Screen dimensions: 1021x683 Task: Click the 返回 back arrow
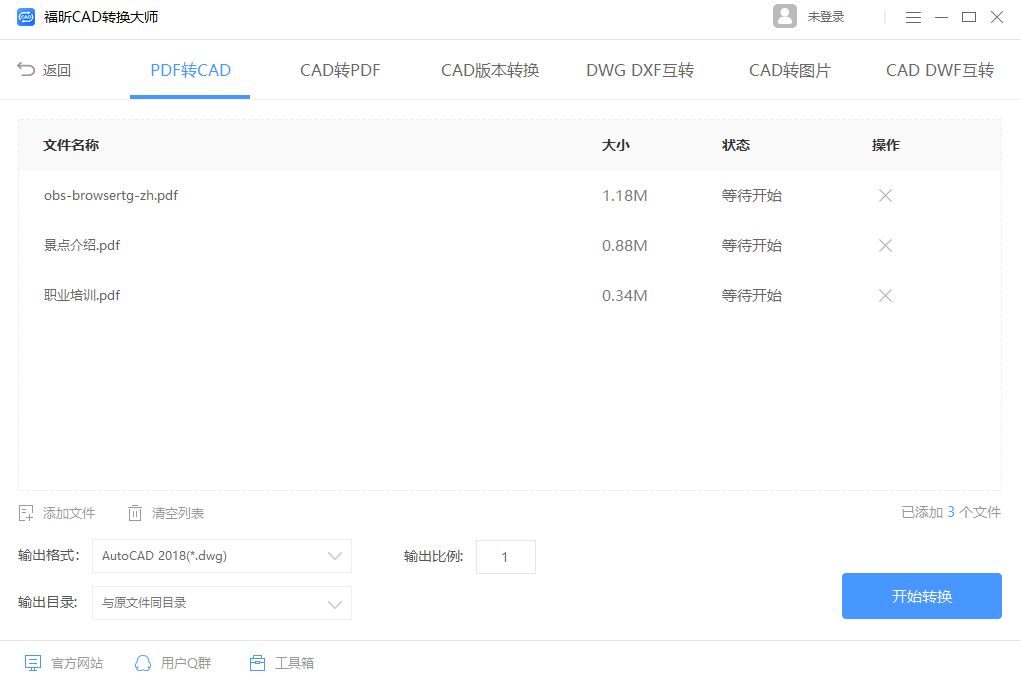25,70
